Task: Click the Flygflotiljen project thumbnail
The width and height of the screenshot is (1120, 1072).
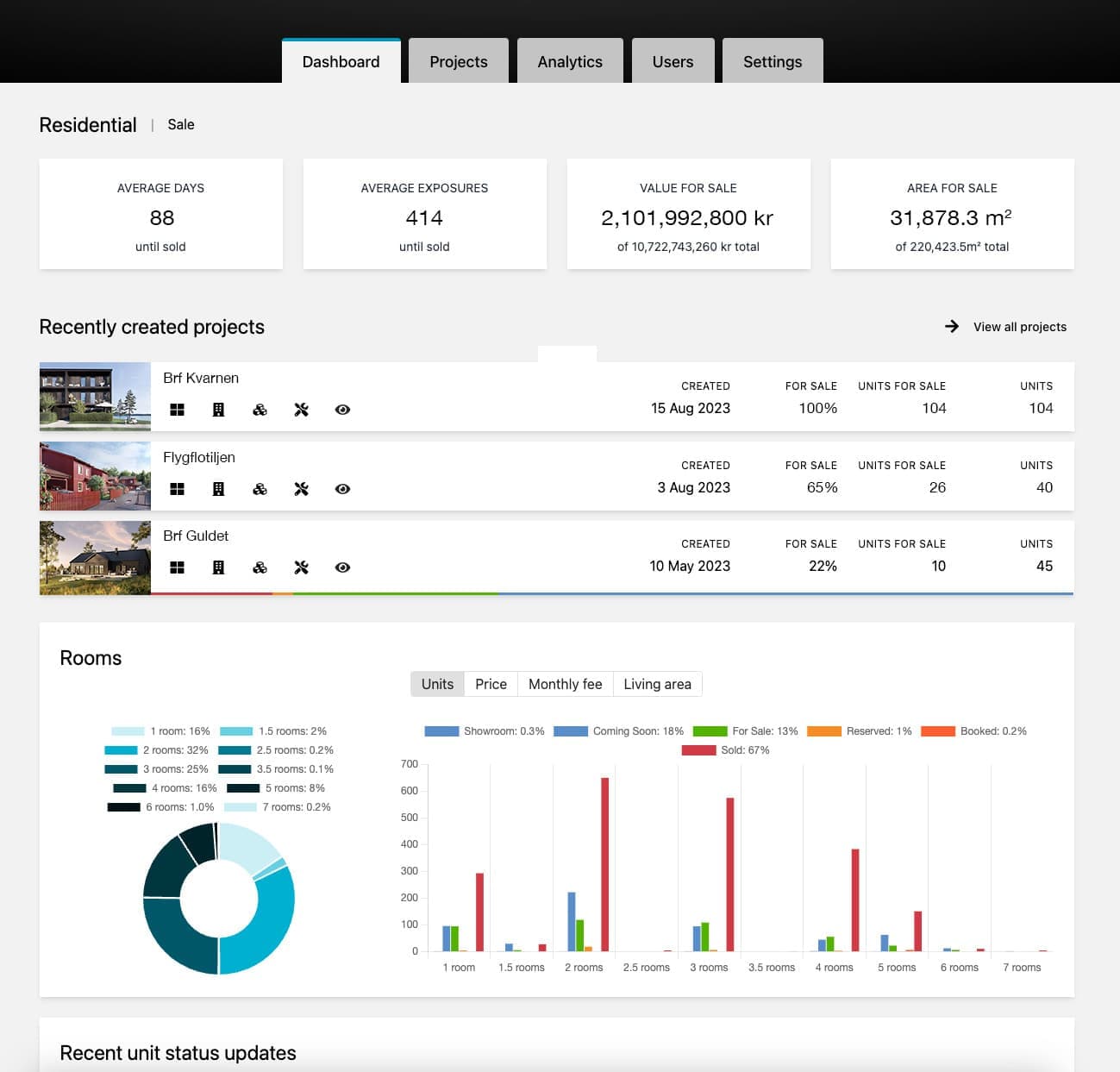Action: [x=95, y=476]
